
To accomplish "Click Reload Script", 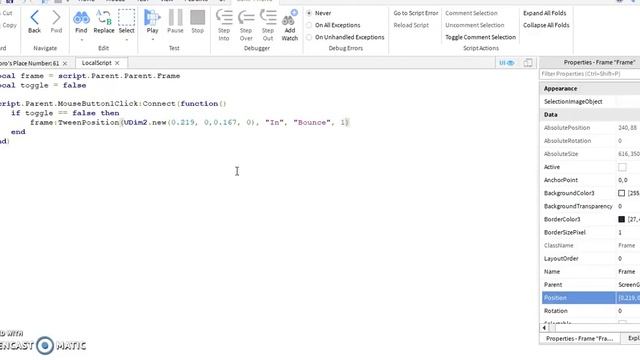I will click(411, 25).
